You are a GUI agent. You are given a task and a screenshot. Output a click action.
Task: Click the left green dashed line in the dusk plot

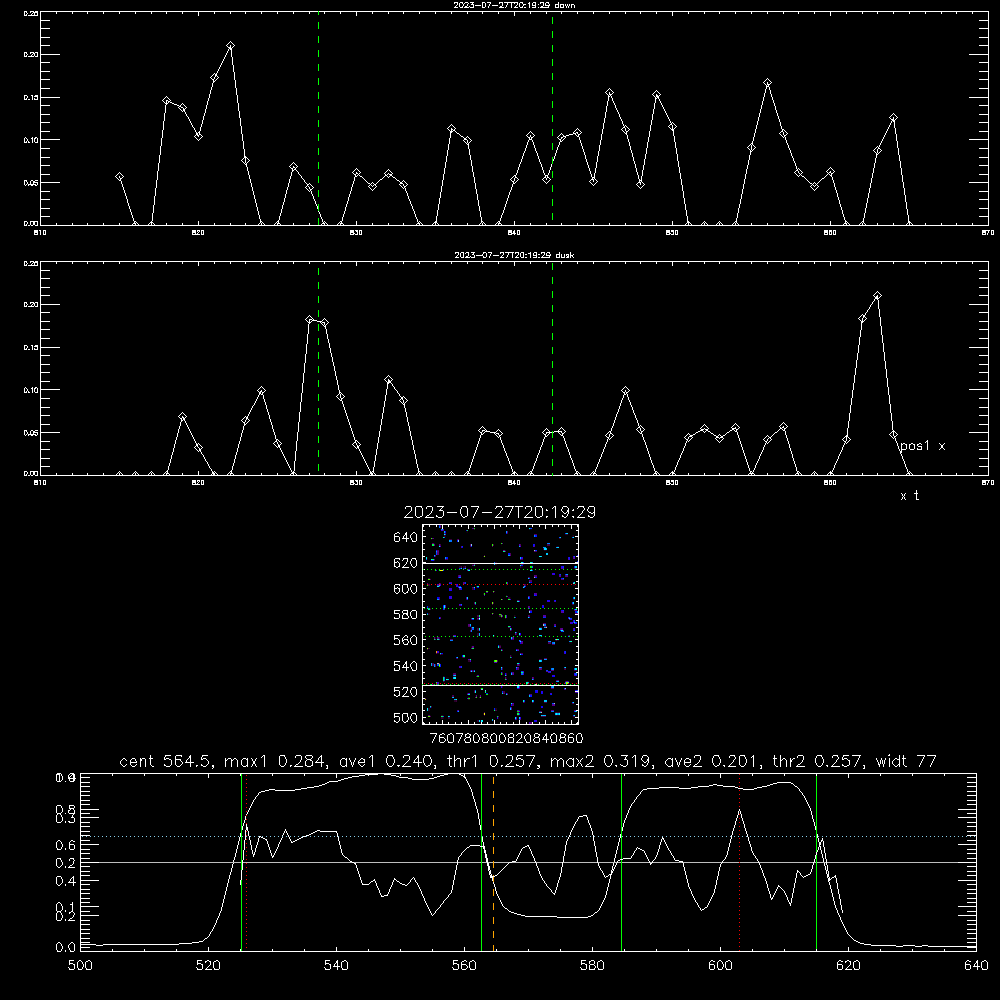click(x=318, y=368)
